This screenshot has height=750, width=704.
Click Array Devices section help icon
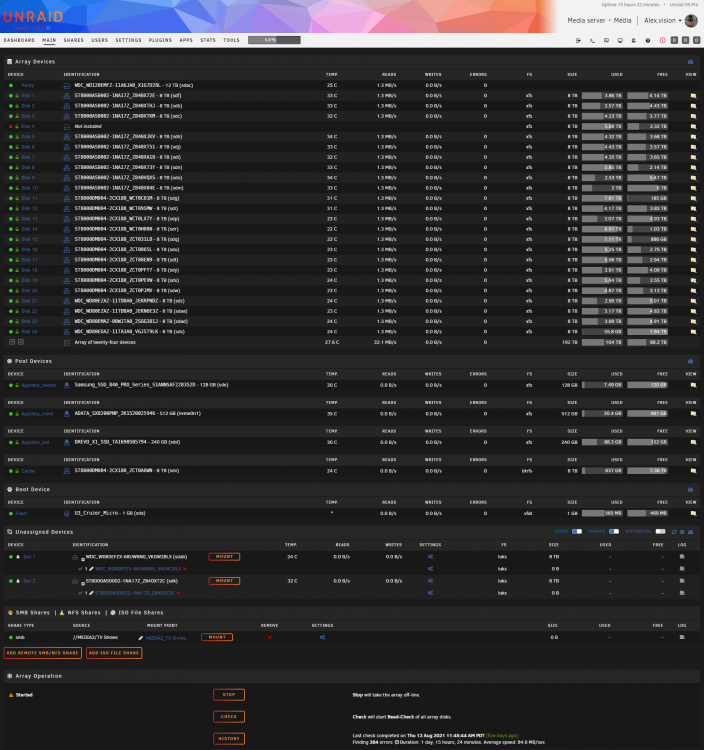[x=690, y=62]
